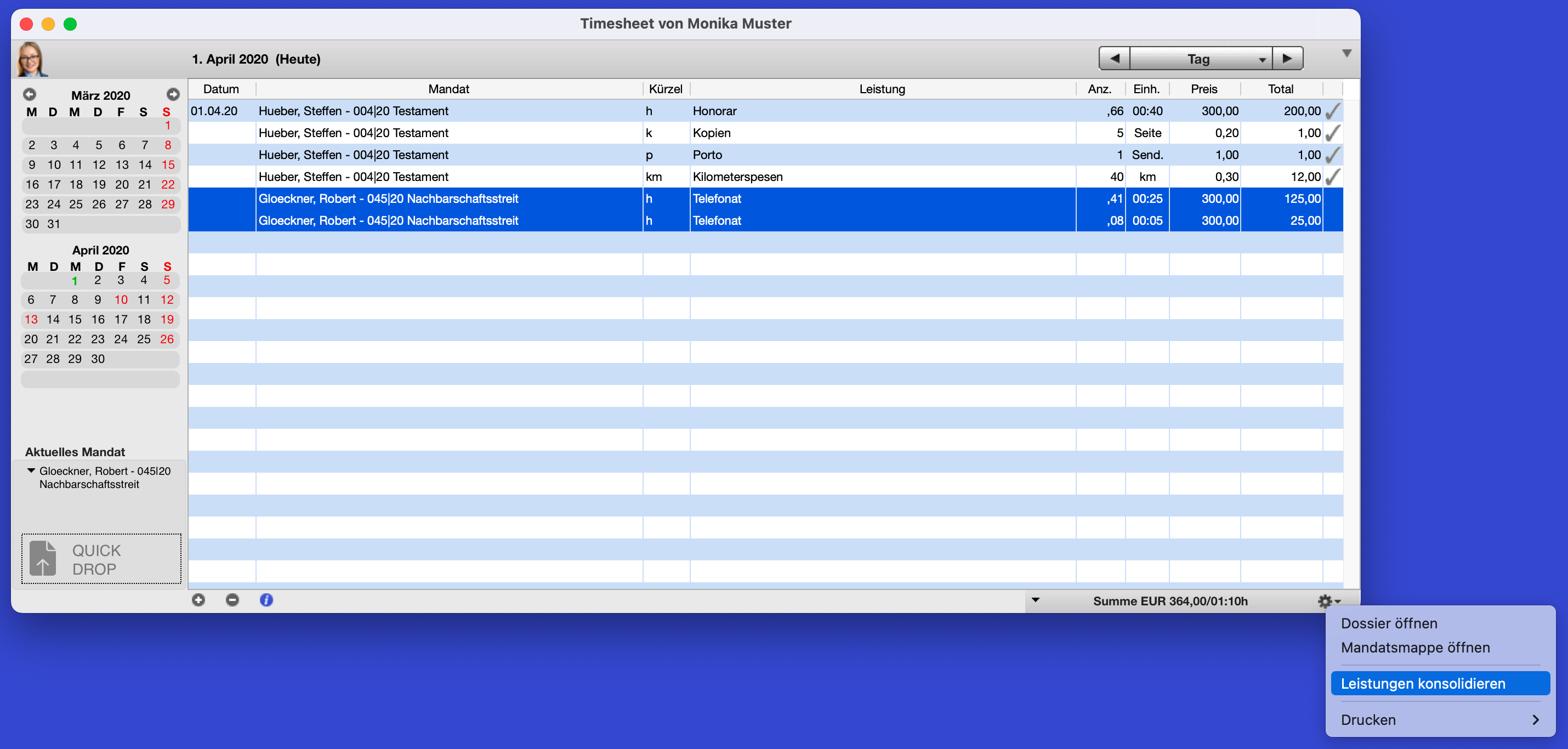Select Leistungen konsolidieren menu item
The height and width of the screenshot is (749, 1568).
[x=1440, y=683]
